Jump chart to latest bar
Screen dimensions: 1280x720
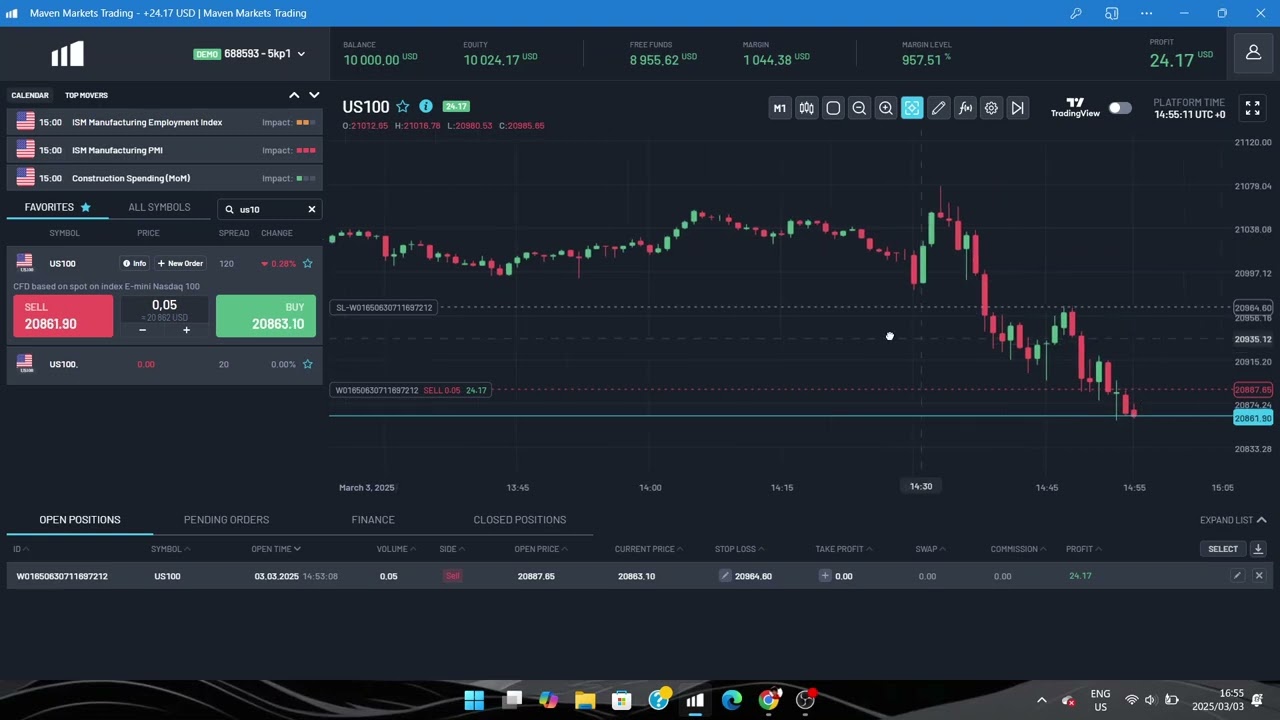coord(1018,108)
